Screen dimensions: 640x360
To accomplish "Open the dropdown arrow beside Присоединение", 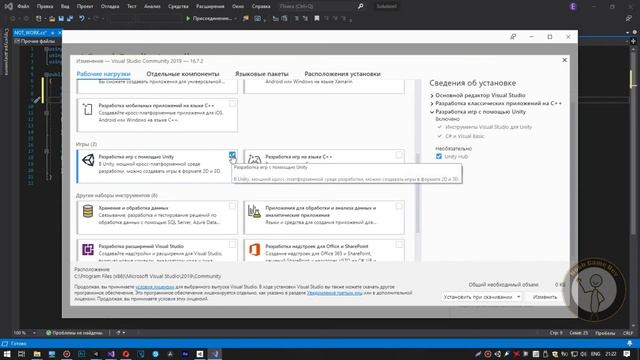I will [x=236, y=18].
